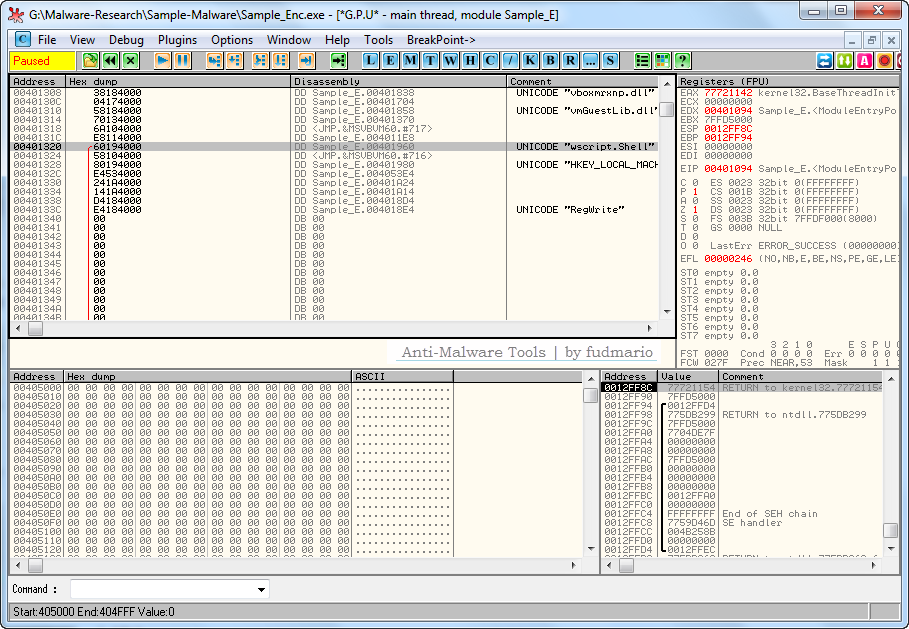Open the blue C system menu icon
This screenshot has width=909, height=629.
click(x=22, y=40)
